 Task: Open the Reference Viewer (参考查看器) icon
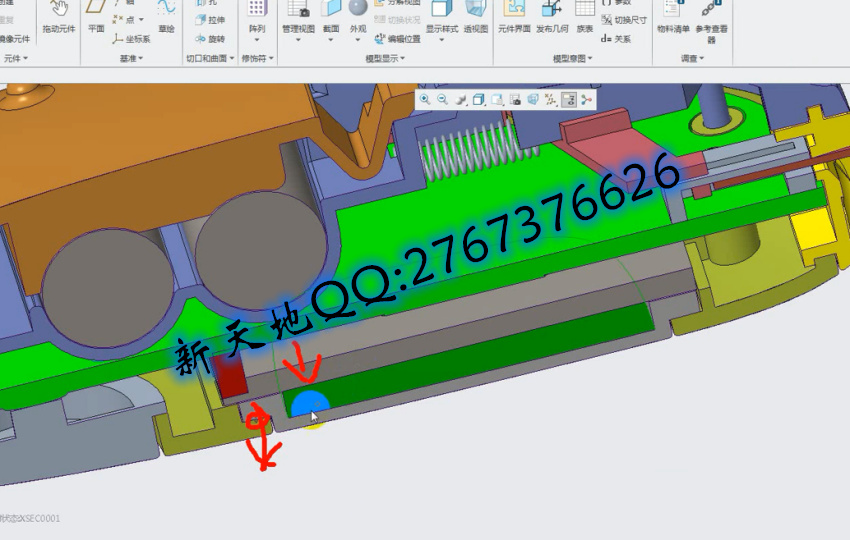711,12
